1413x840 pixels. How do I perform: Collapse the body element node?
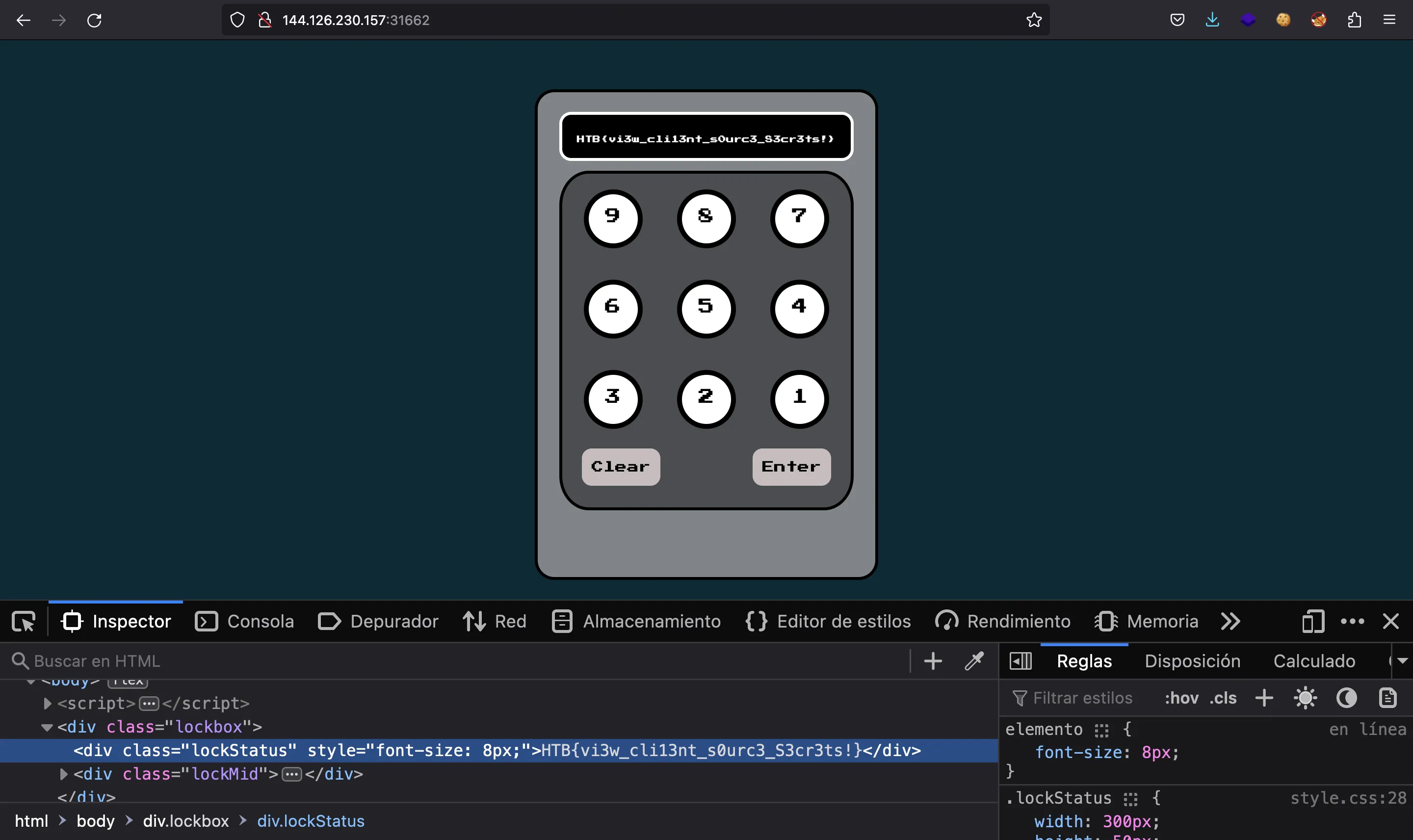(x=31, y=682)
